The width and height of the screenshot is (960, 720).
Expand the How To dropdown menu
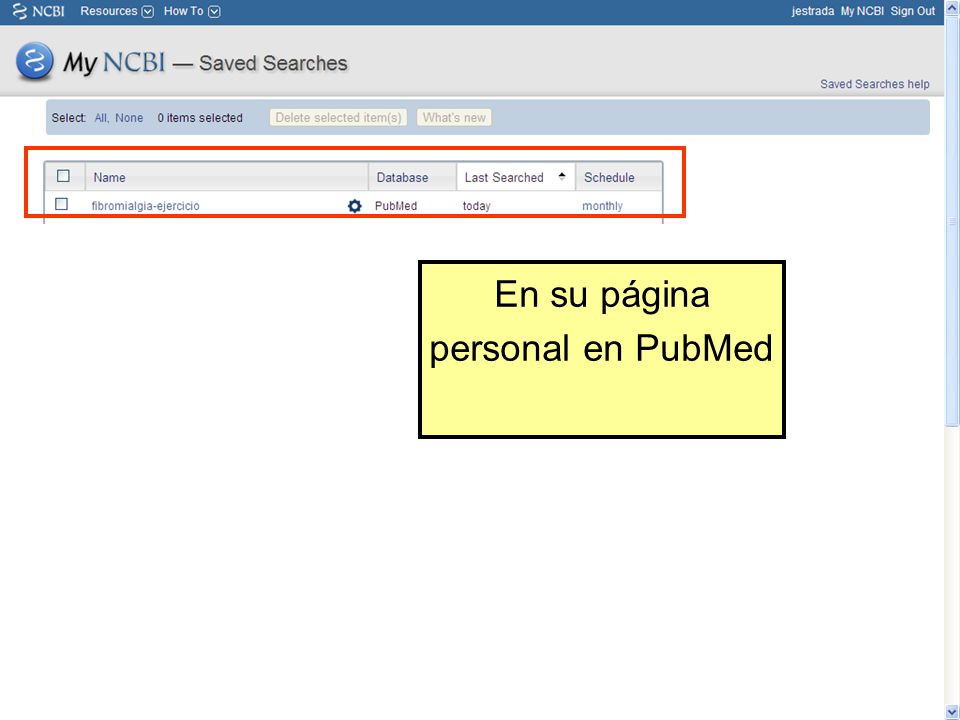click(x=192, y=11)
